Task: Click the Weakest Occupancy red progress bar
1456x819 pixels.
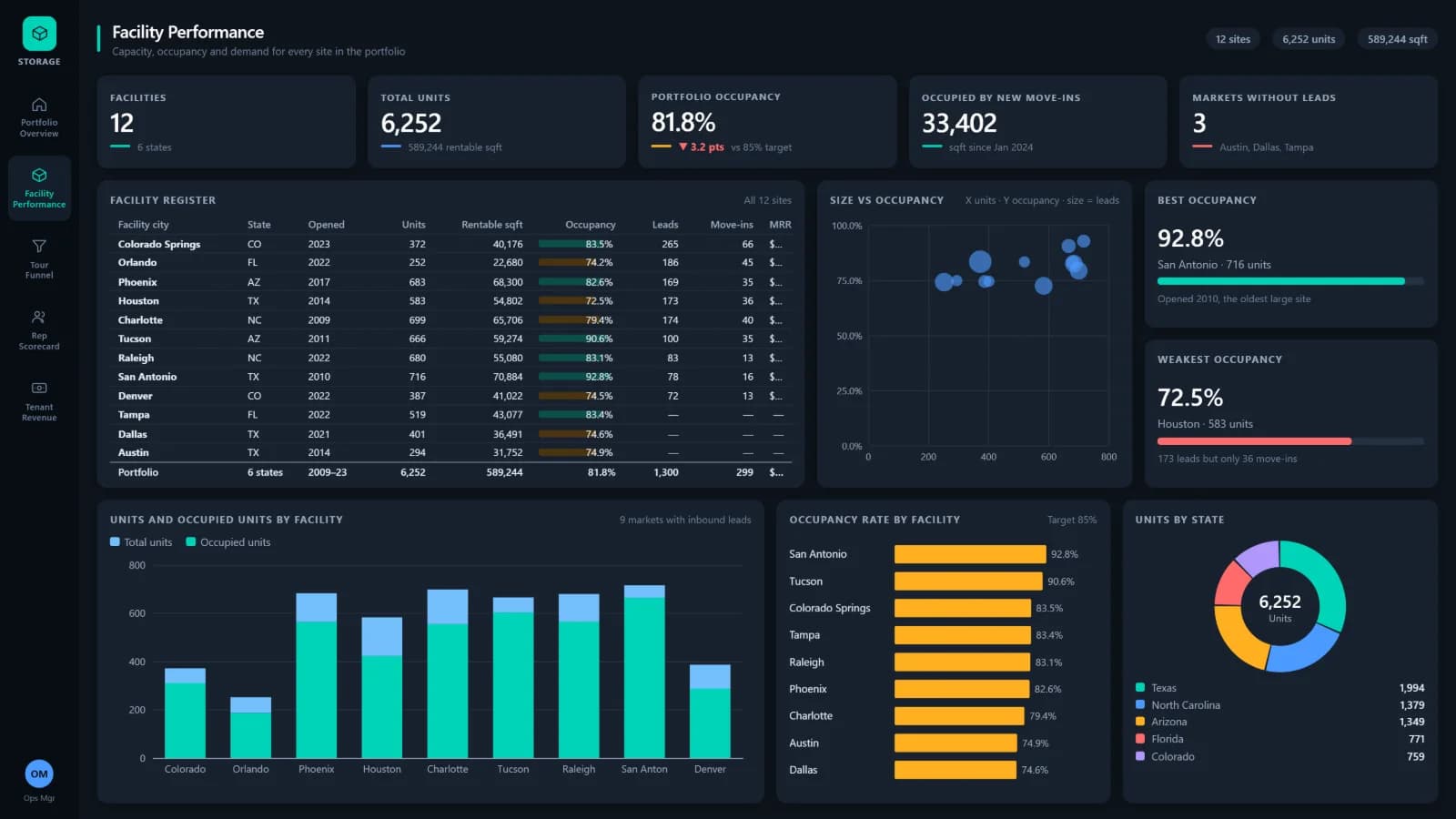Action: [x=1255, y=441]
